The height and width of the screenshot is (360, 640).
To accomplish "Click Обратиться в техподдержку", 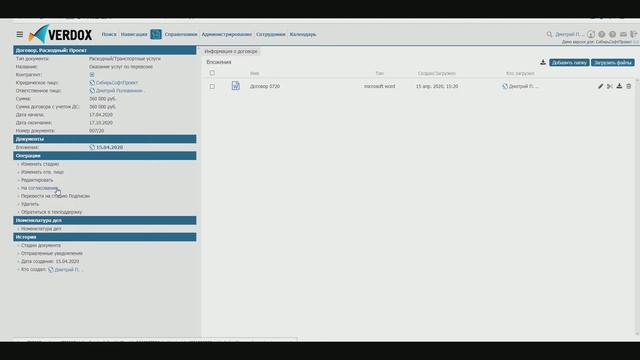I will point(51,212).
